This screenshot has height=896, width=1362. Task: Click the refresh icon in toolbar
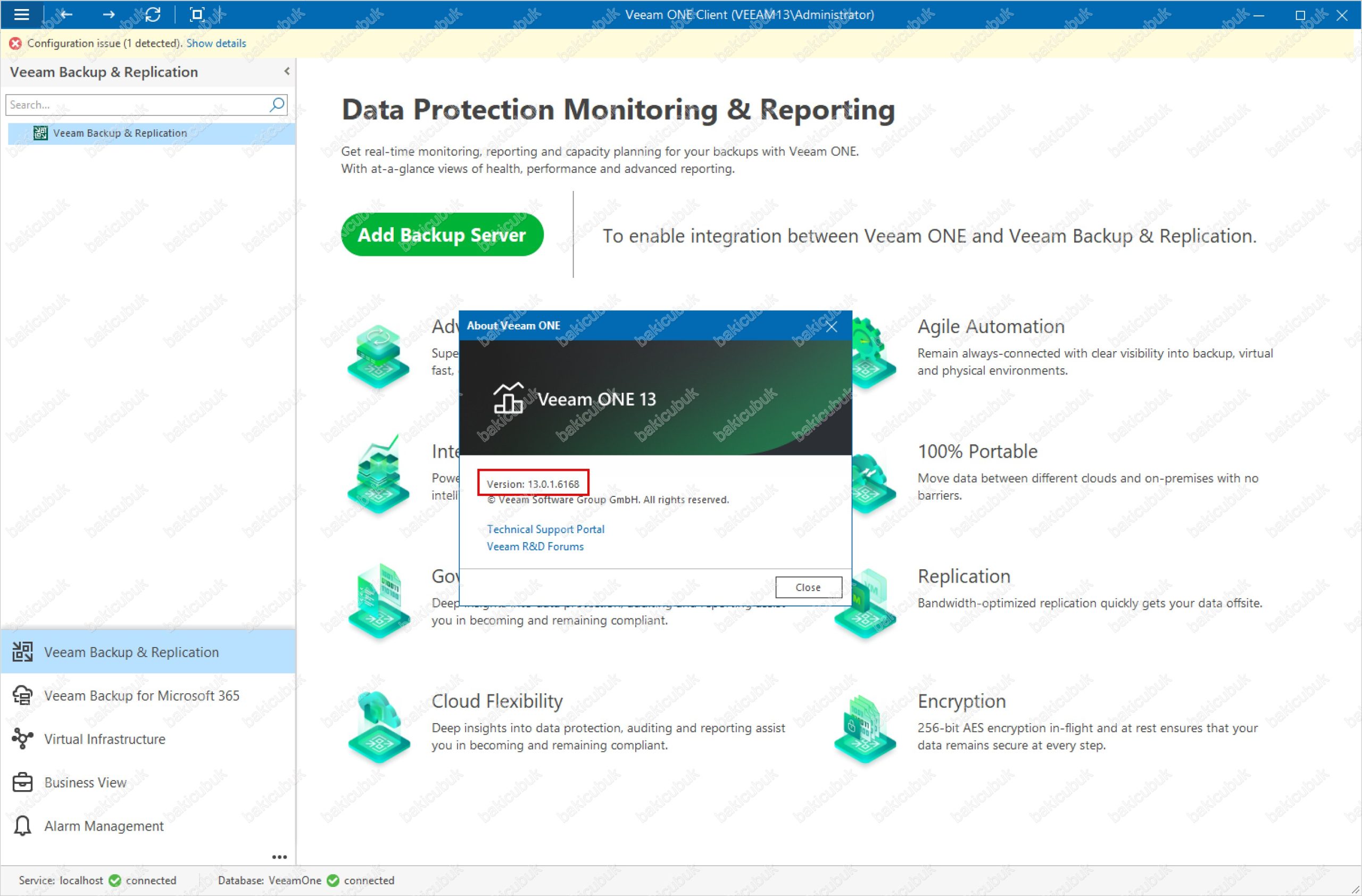[153, 14]
